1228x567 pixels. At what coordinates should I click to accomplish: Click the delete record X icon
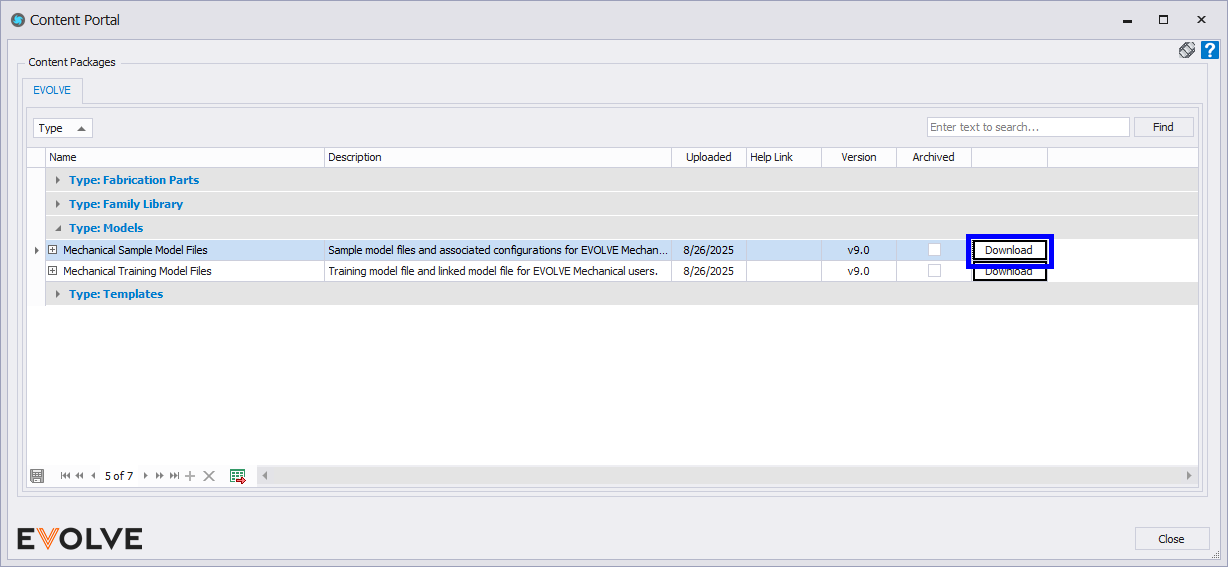(209, 476)
